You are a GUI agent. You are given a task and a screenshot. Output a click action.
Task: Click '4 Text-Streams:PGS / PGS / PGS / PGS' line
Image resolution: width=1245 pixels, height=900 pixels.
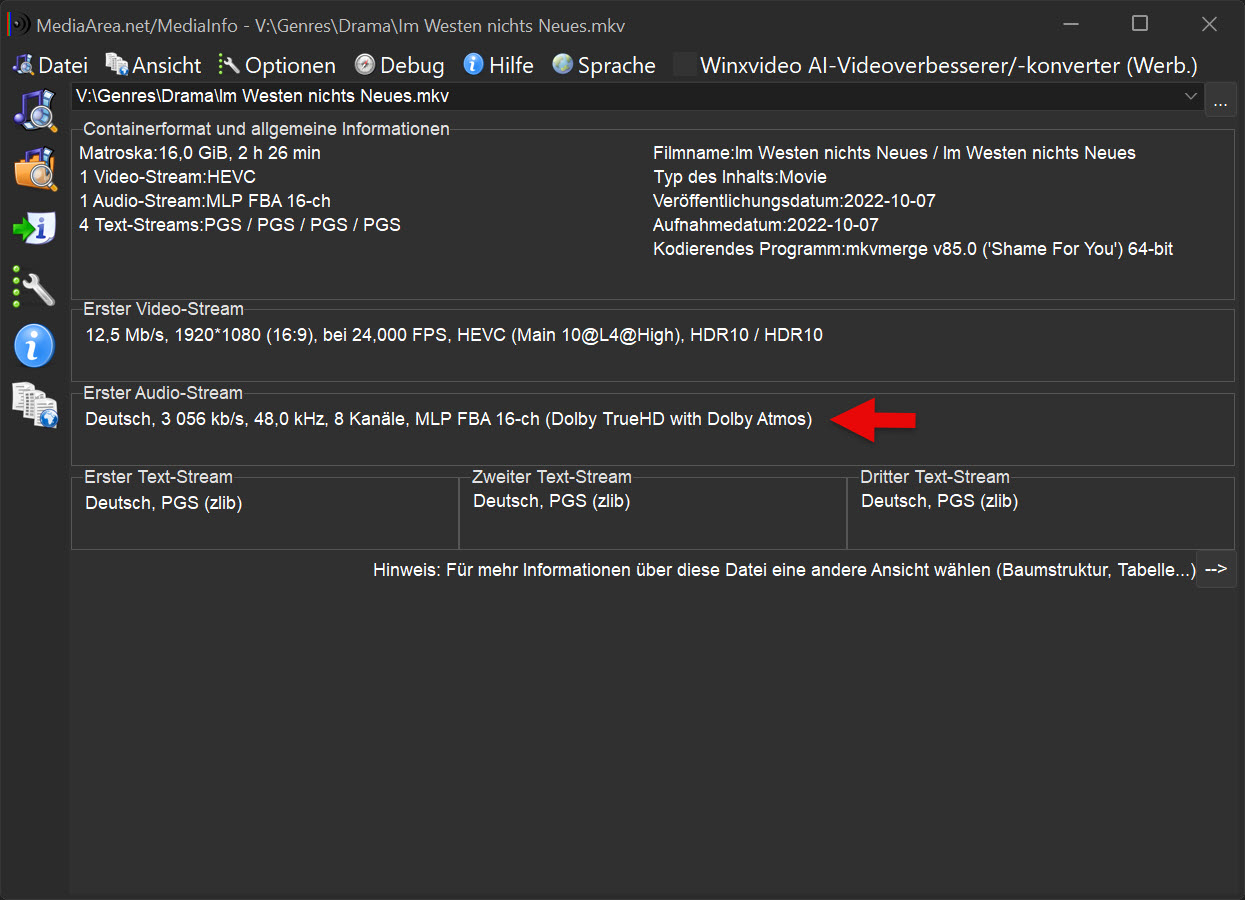click(240, 225)
